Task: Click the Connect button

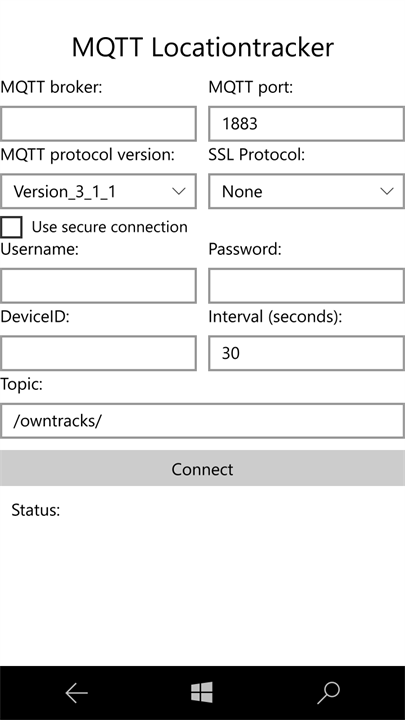Action: click(x=202, y=468)
